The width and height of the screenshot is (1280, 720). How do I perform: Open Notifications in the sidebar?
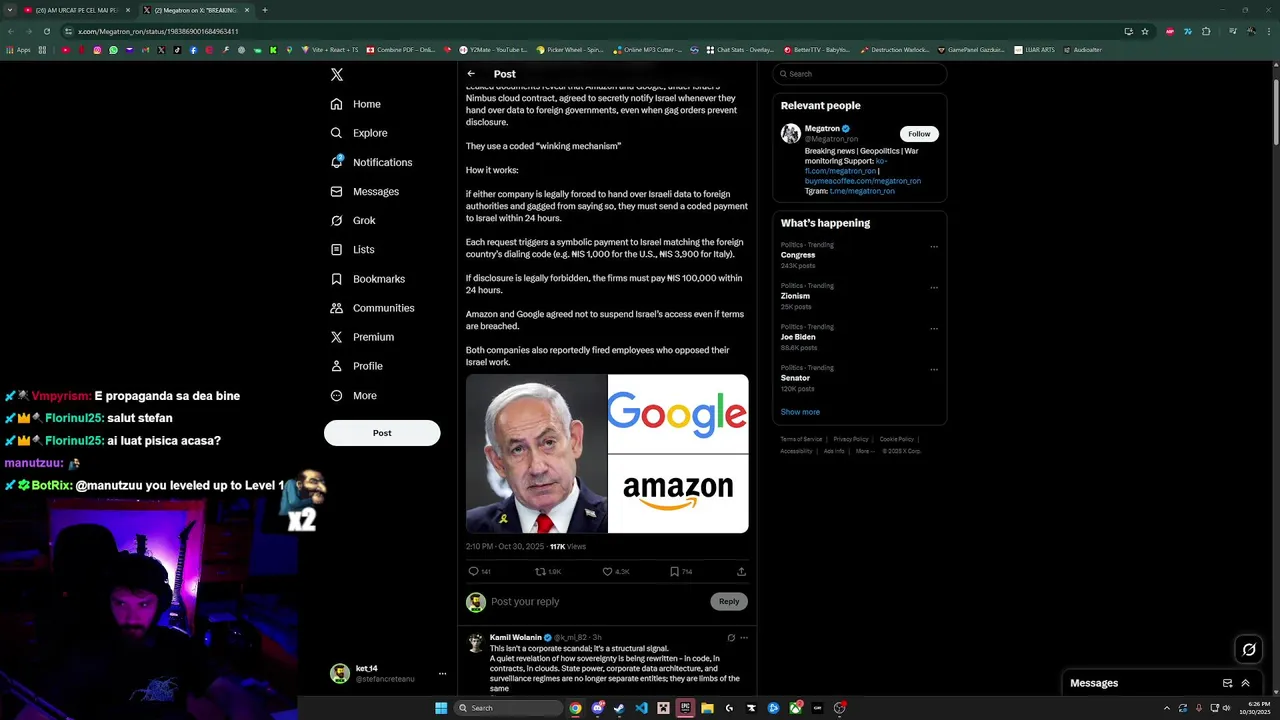pos(371,162)
